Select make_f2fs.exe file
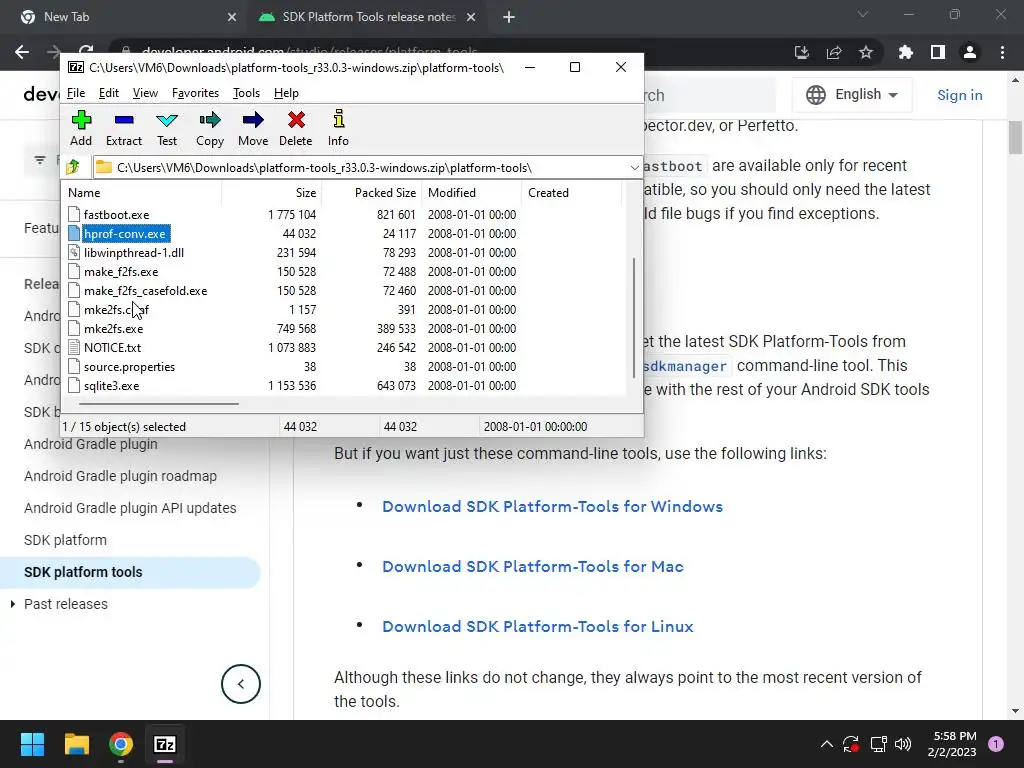1024x768 pixels. 121,272
